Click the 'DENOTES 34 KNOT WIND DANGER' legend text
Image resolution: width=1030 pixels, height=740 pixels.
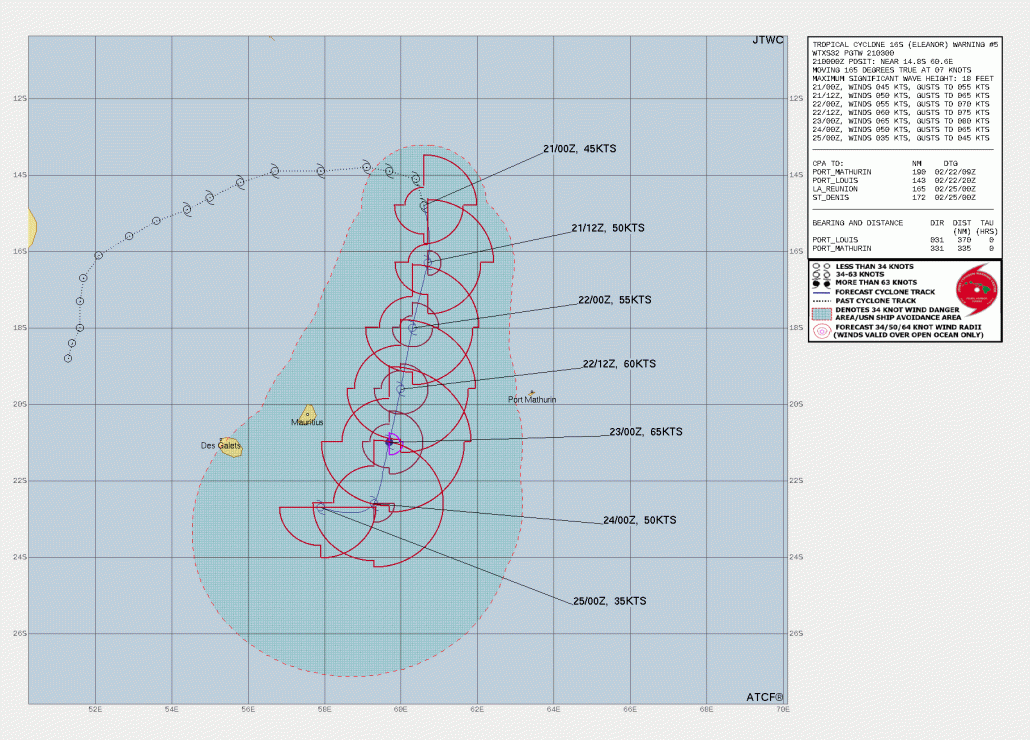(x=897, y=310)
